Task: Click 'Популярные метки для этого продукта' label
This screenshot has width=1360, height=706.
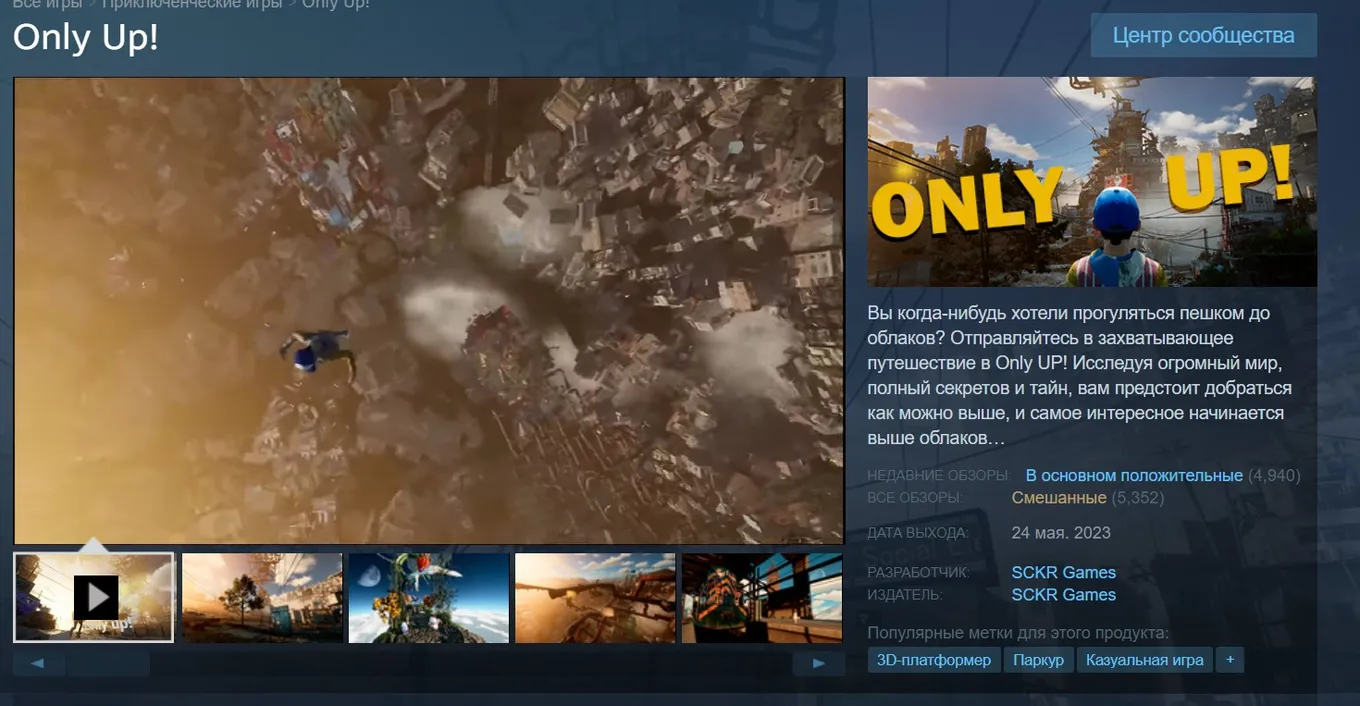Action: [1018, 633]
